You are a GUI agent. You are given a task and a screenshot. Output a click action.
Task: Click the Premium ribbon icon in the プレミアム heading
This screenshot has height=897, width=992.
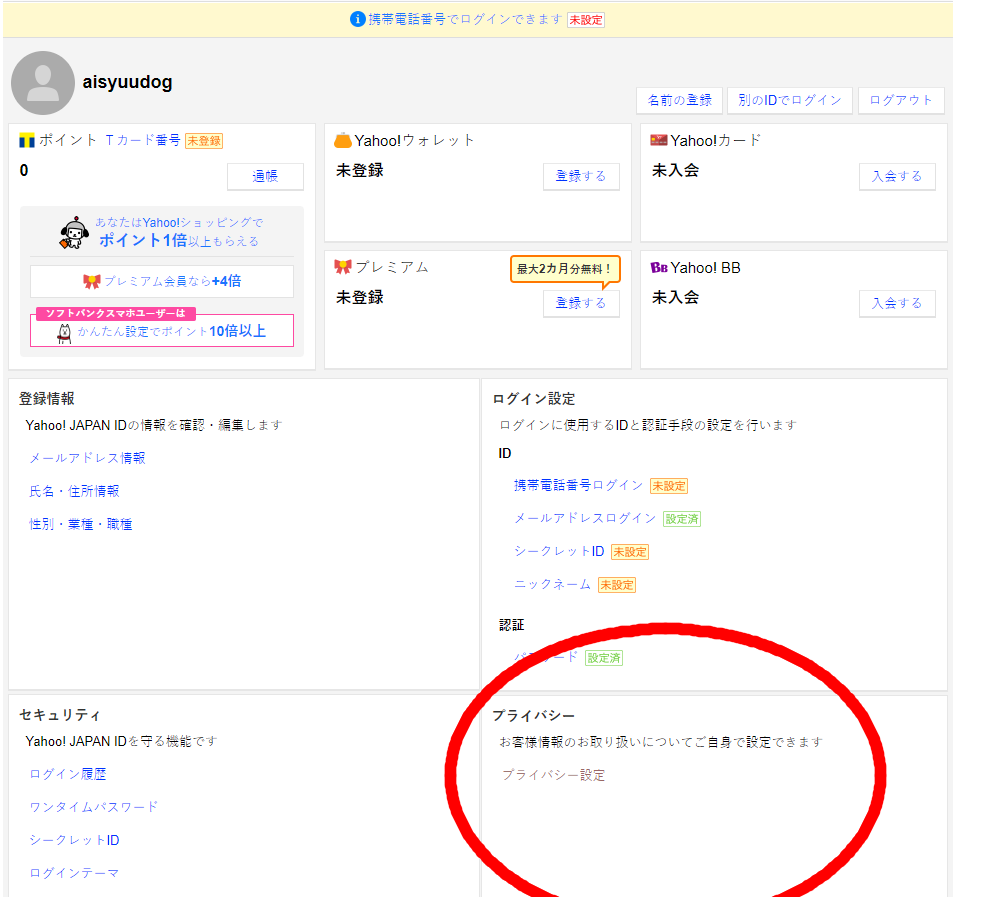343,267
